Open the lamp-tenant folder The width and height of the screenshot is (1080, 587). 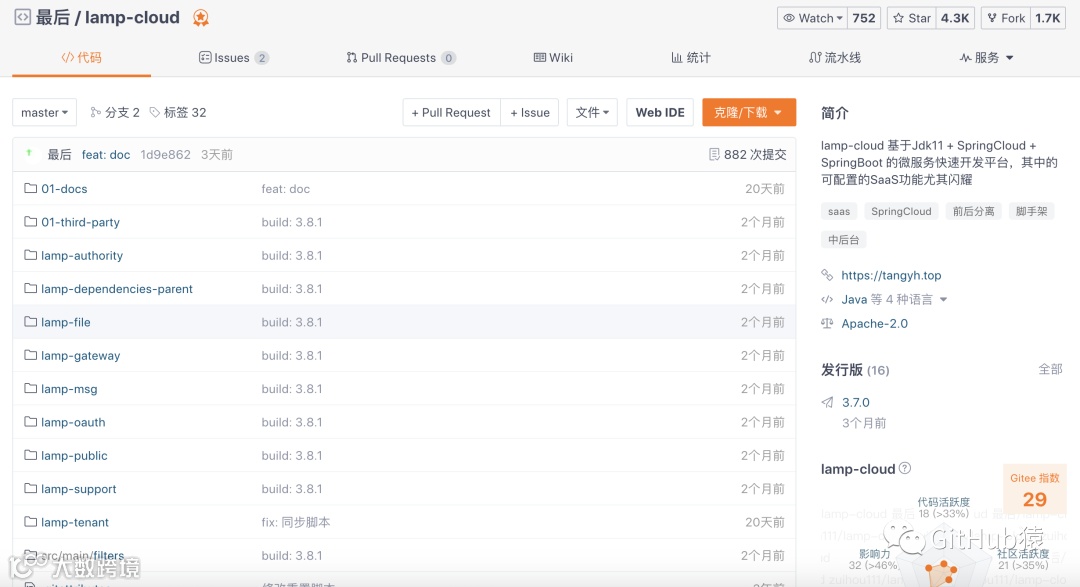point(74,522)
